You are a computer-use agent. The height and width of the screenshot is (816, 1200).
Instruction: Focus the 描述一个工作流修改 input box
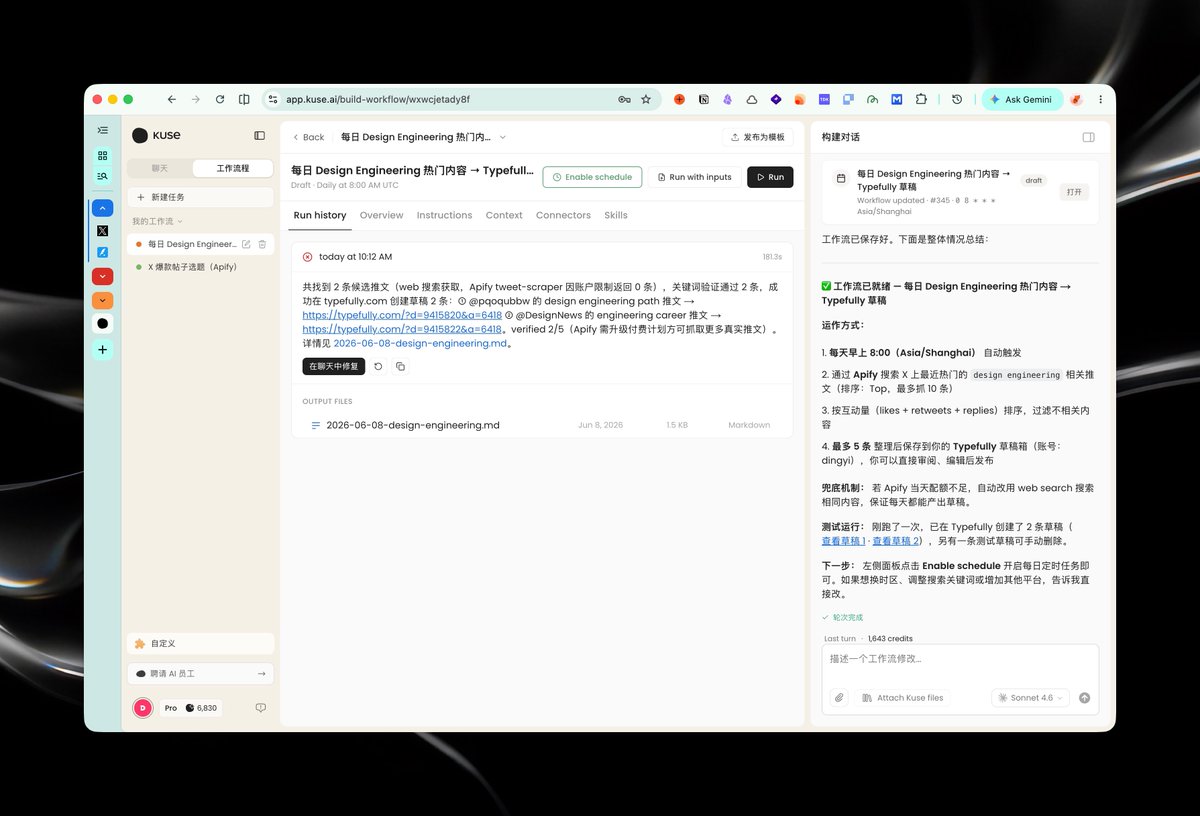[x=960, y=659]
